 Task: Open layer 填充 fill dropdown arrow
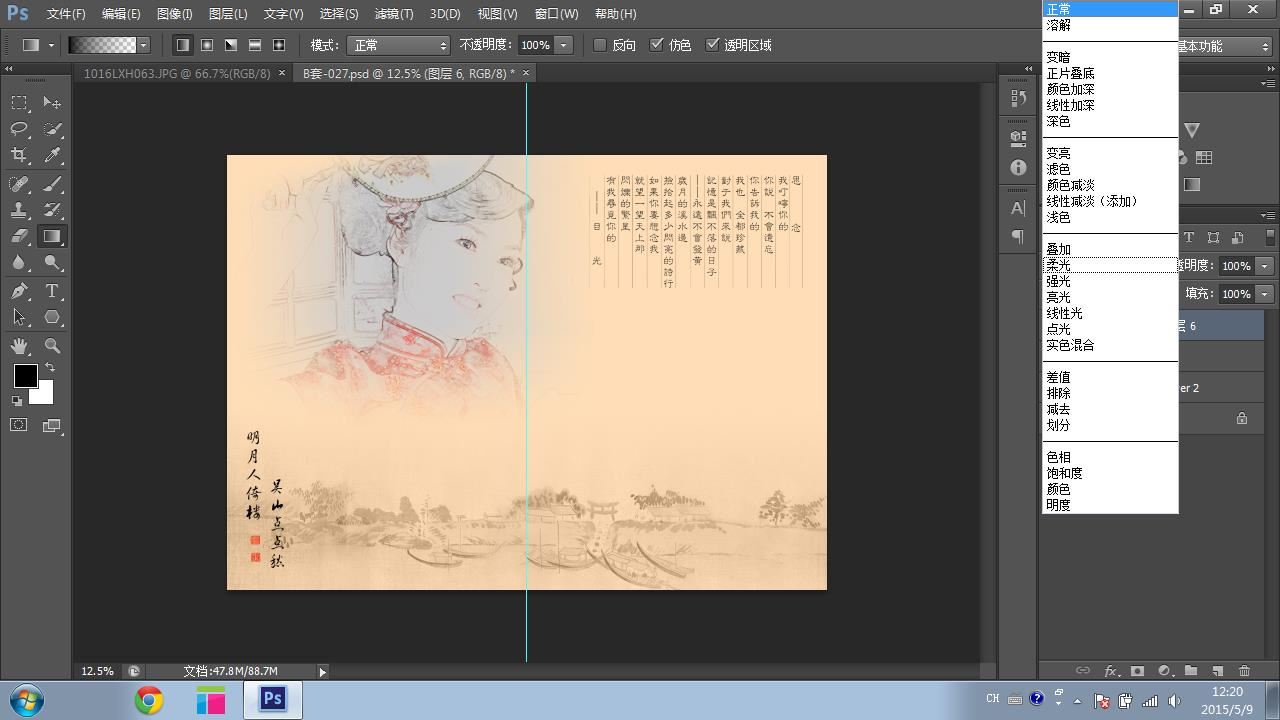1264,294
